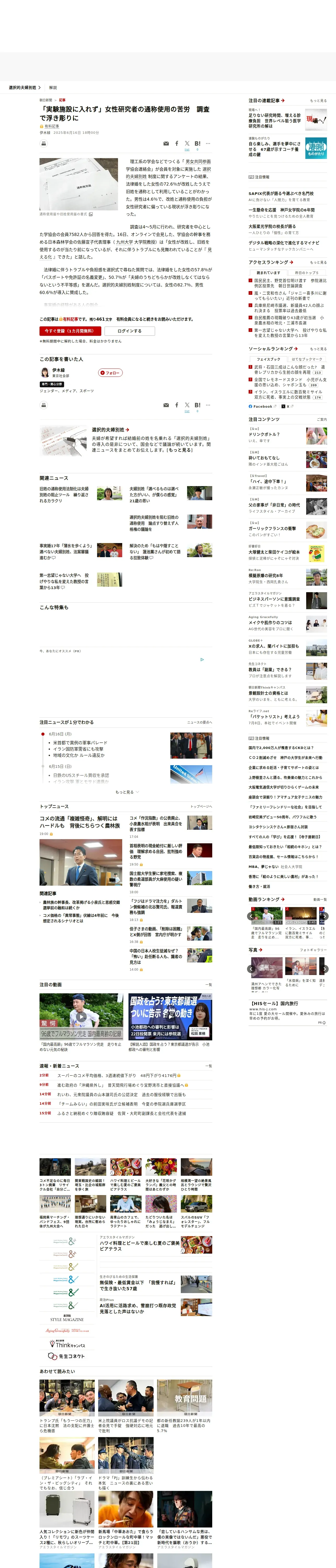Click 今すぐ登録 red registration button
Image resolution: width=336 pixels, height=1568 pixels.
point(70,331)
